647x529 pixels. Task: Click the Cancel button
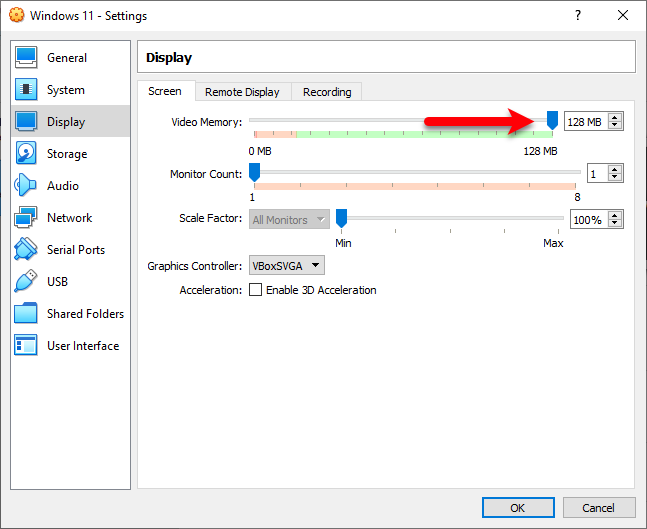click(x=599, y=508)
